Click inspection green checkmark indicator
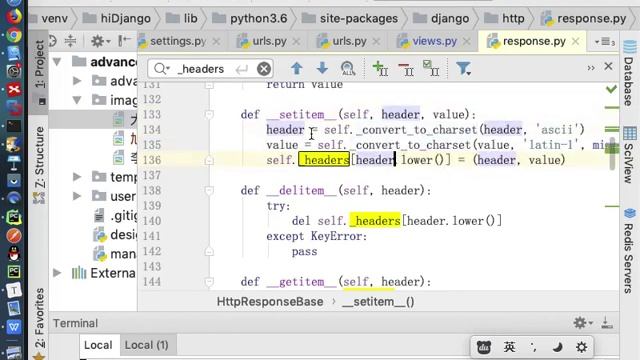The height and width of the screenshot is (360, 640). point(611,89)
